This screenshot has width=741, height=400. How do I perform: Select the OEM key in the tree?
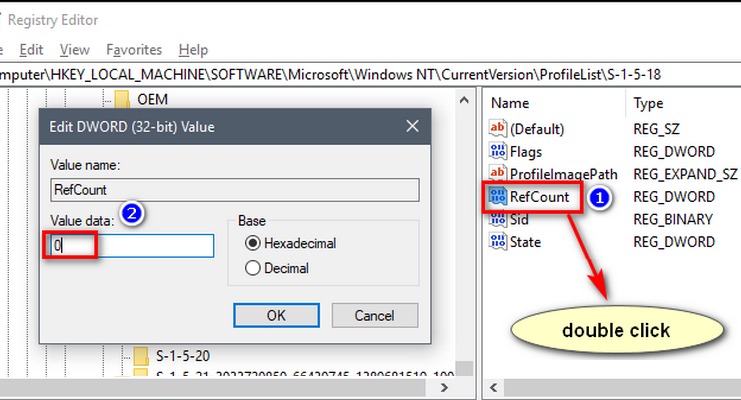(152, 99)
